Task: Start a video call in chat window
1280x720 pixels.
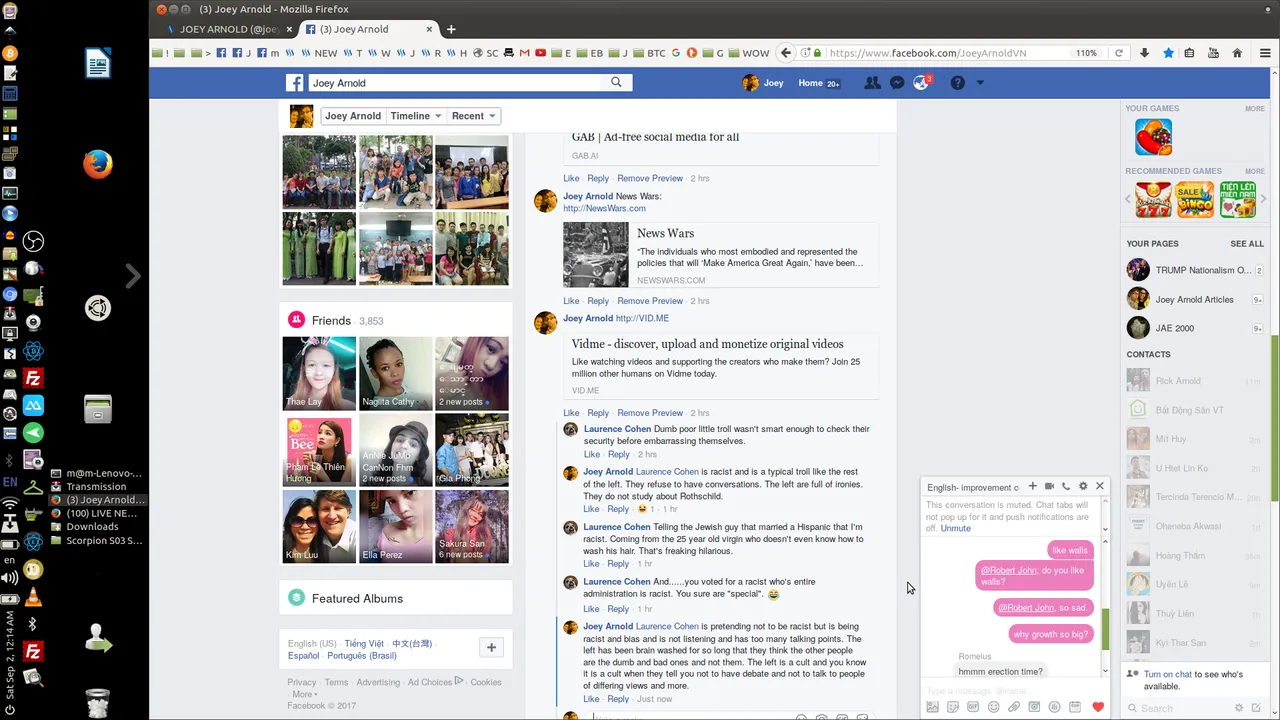Action: click(x=1049, y=486)
